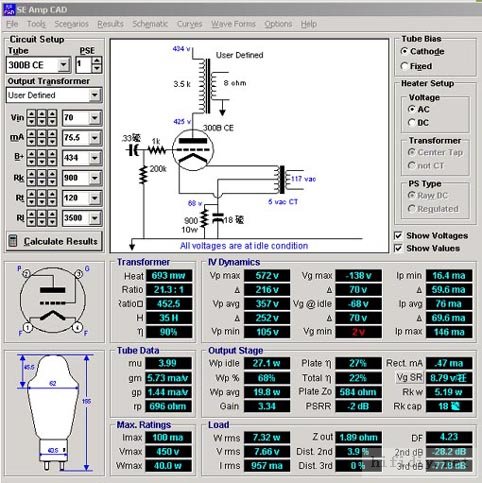Click the Ratio value 21.3 : 1
482x483 pixels.
tap(169, 290)
